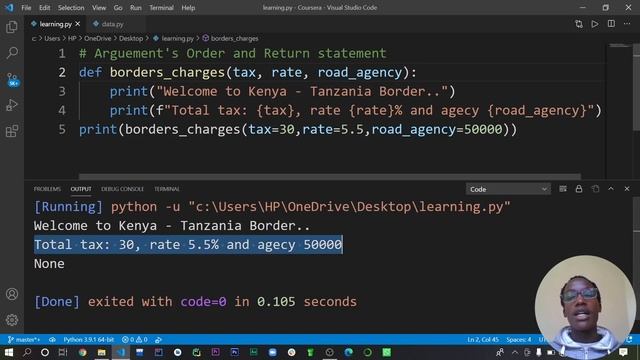Open Source Control view with badge
Viewport: 640px width, 360px height.
[x=12, y=79]
